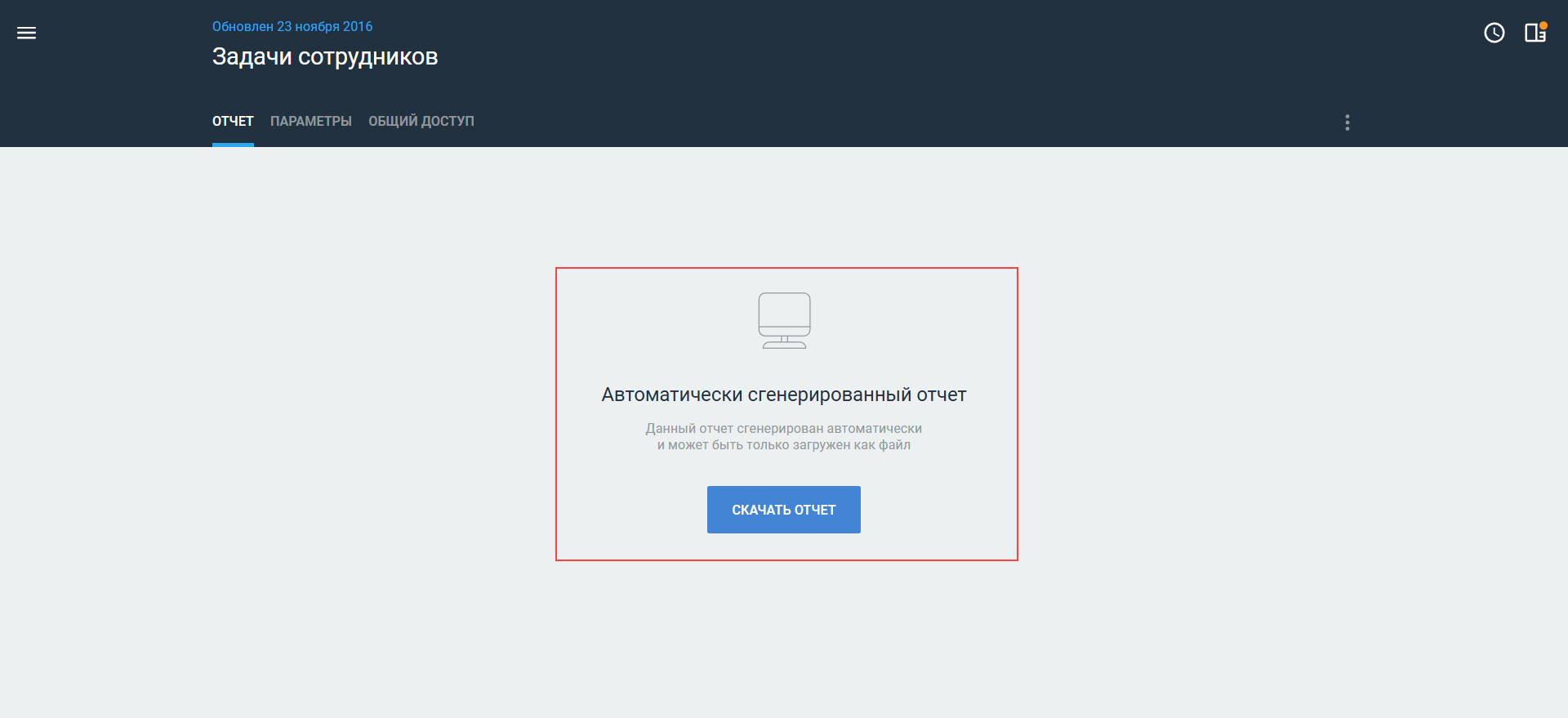1568x718 pixels.
Task: Open the side panel icon with orange dot
Action: [x=1535, y=33]
